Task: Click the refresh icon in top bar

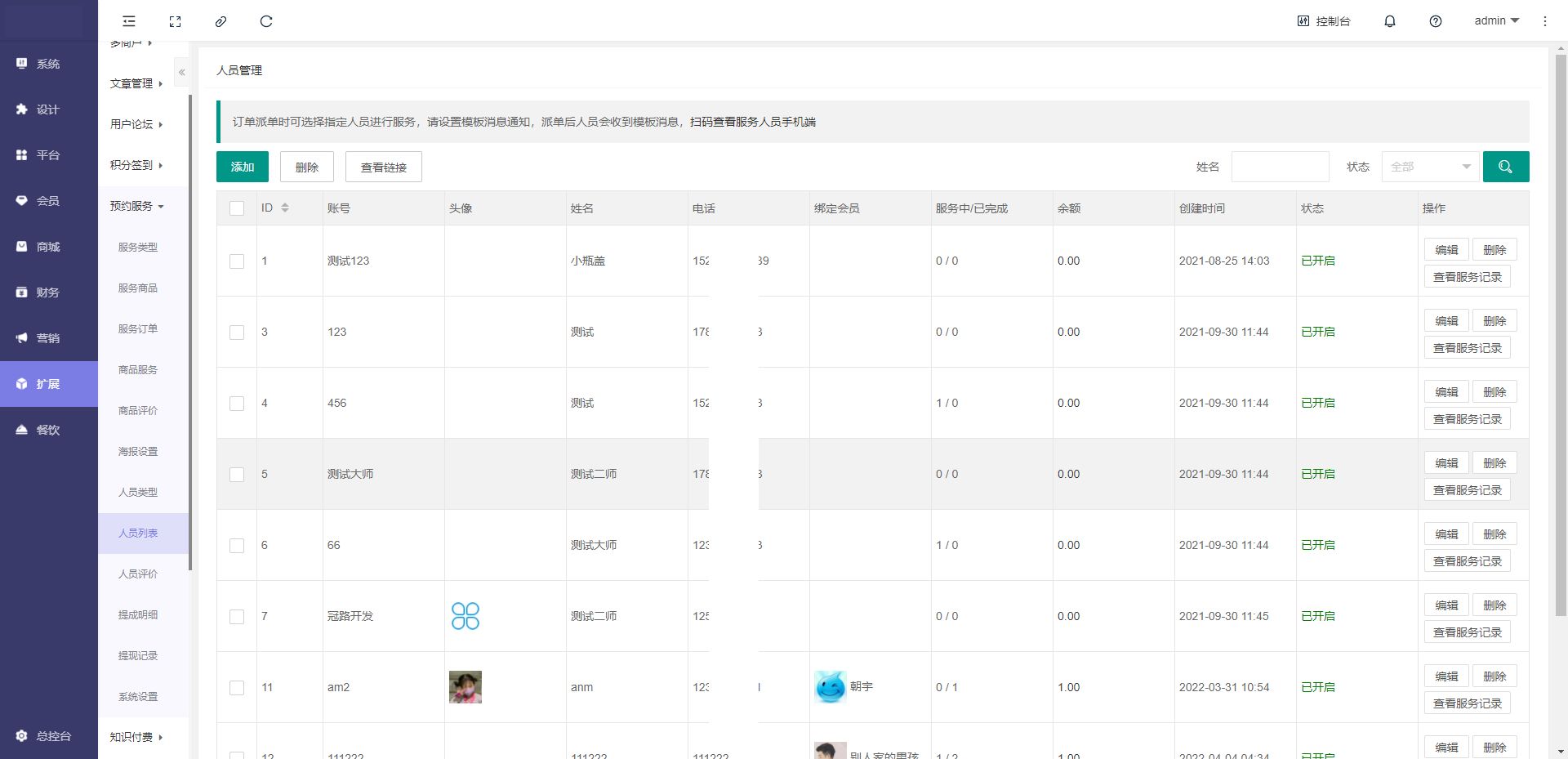Action: pyautogui.click(x=266, y=21)
